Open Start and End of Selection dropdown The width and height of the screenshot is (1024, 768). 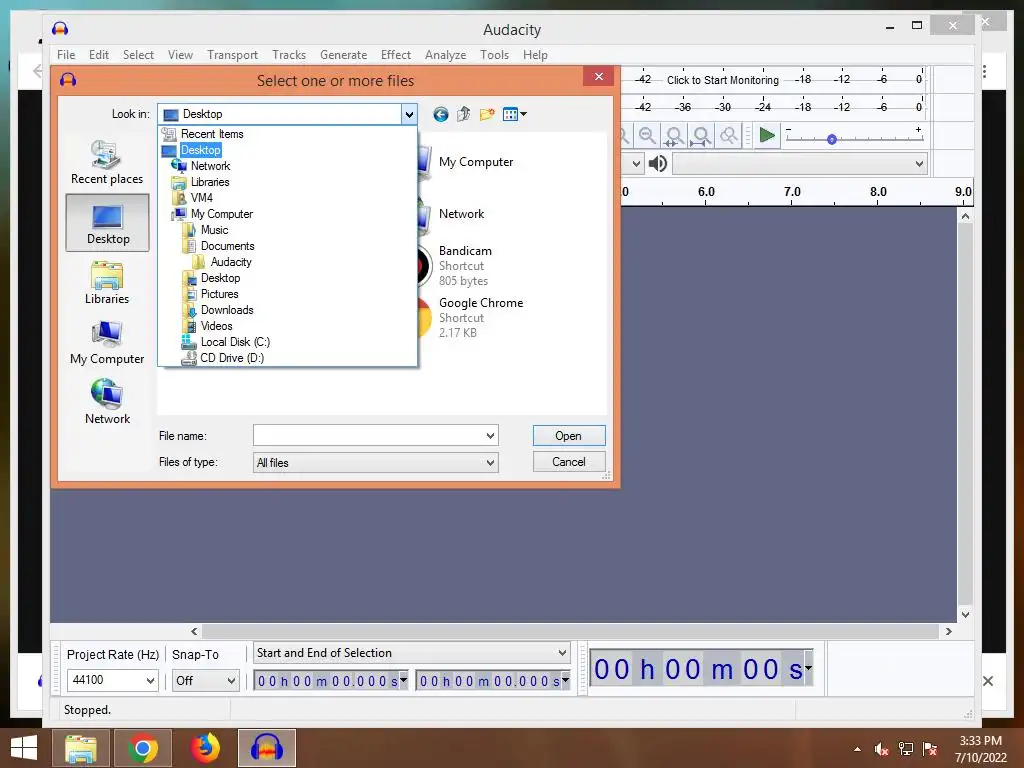pyautogui.click(x=411, y=652)
